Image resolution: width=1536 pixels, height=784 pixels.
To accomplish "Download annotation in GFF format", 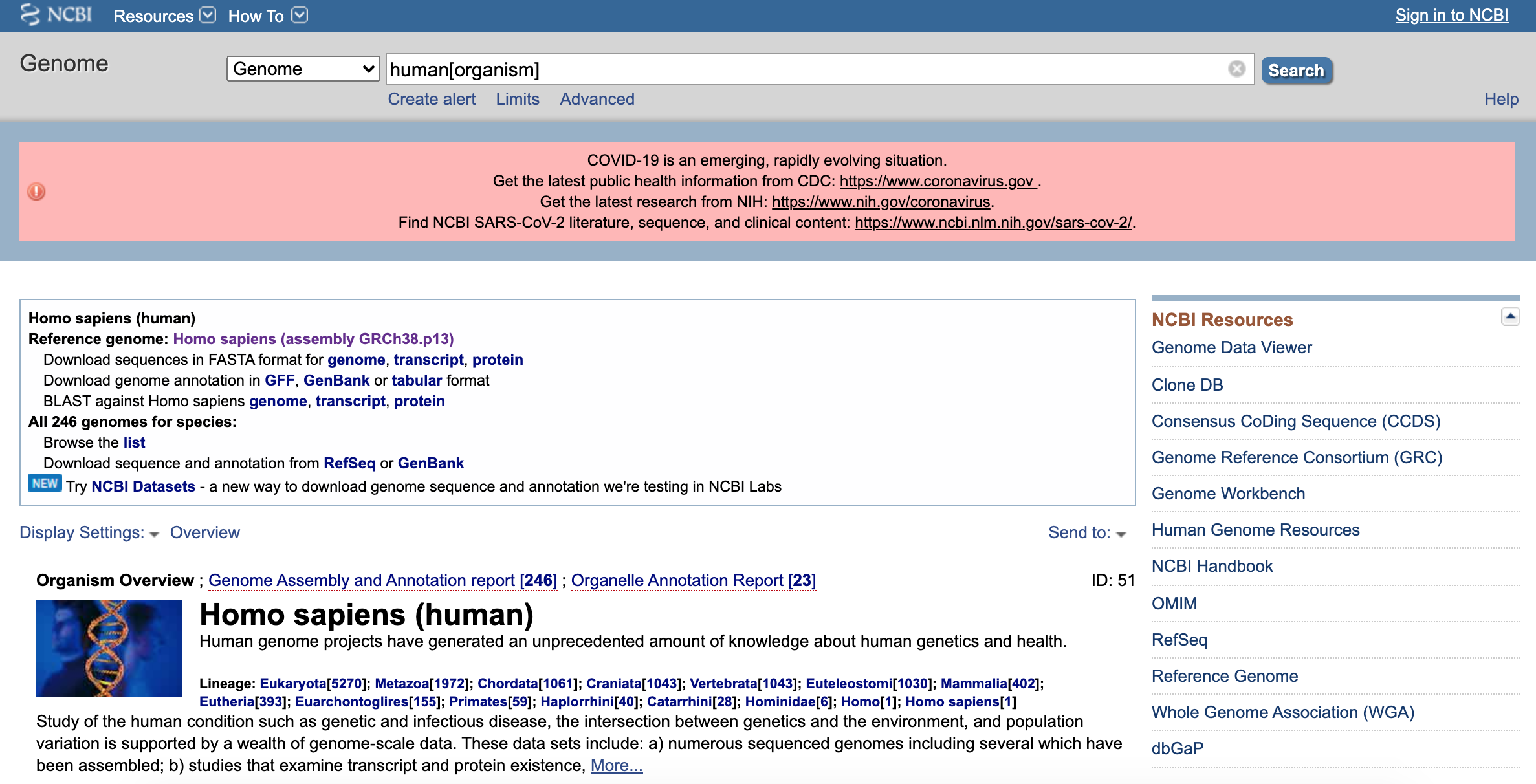I will 280,380.
